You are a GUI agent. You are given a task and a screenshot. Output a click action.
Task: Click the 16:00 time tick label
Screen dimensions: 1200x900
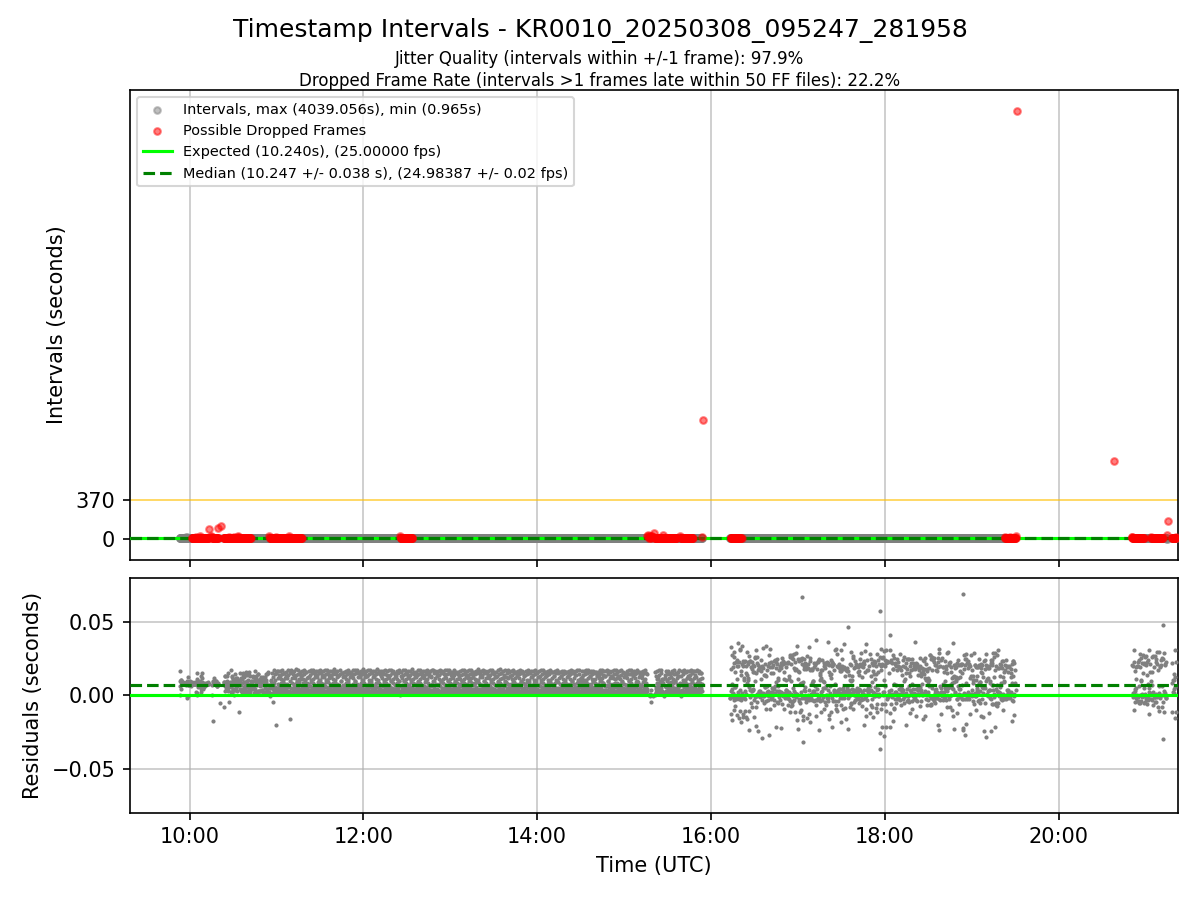point(711,835)
